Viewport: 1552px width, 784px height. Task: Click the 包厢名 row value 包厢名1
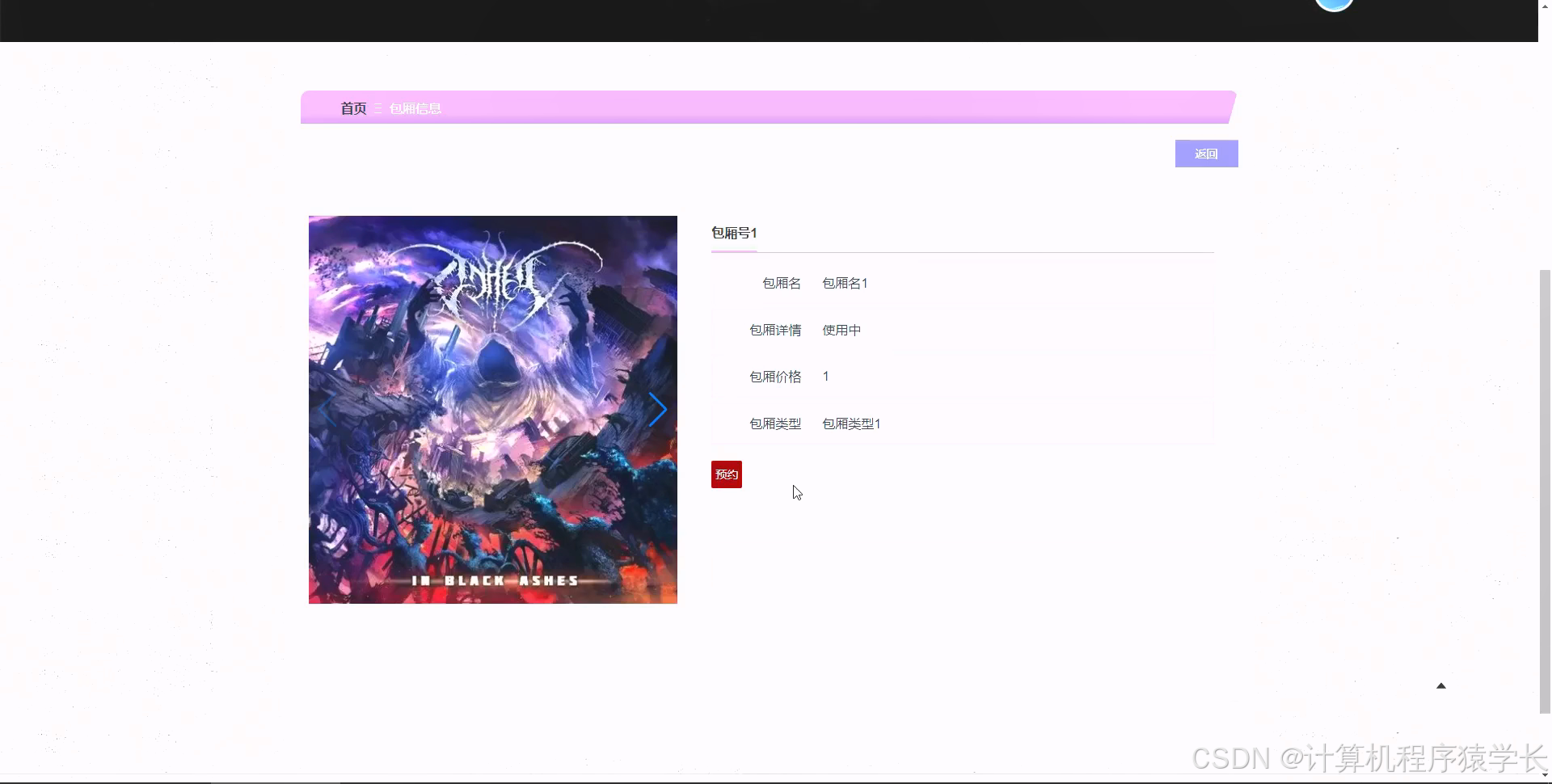(844, 283)
